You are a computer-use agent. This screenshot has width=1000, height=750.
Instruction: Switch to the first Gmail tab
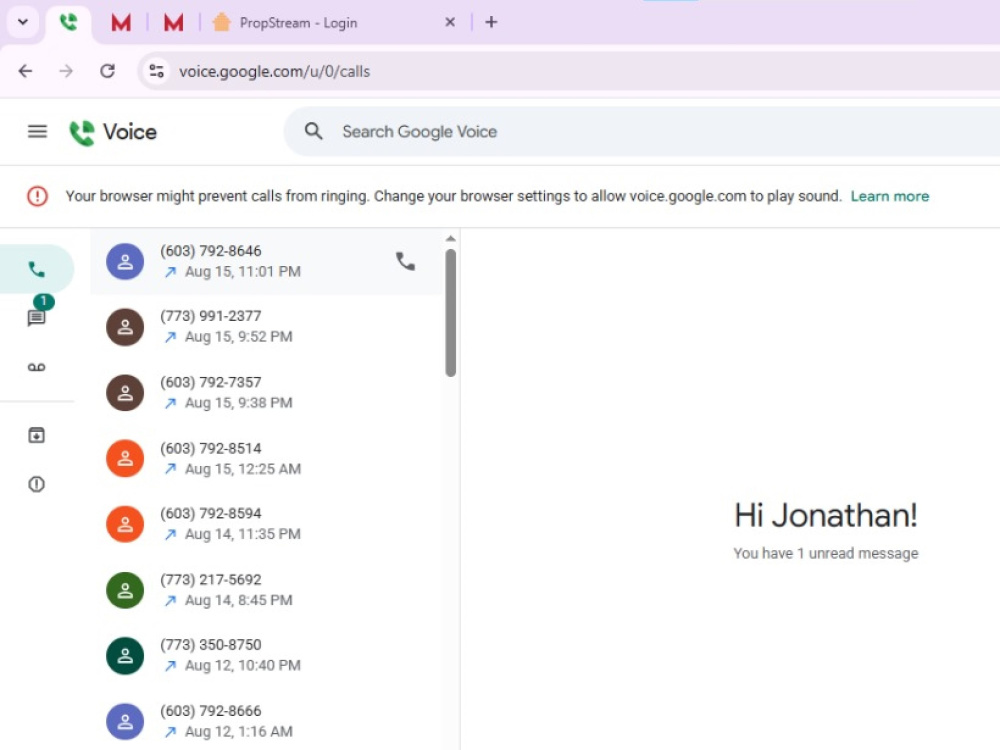point(121,23)
